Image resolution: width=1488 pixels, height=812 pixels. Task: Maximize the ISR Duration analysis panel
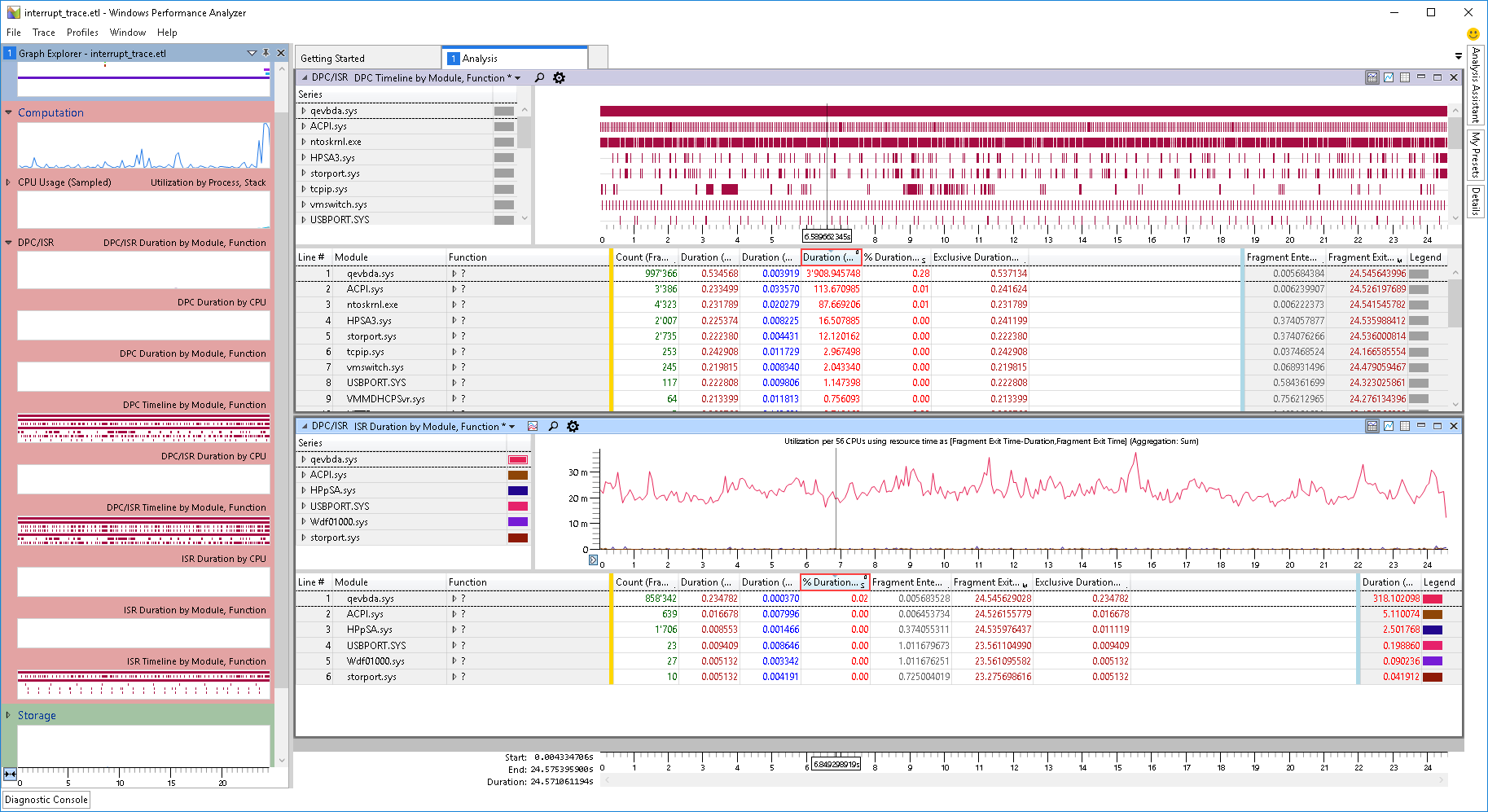point(1438,426)
